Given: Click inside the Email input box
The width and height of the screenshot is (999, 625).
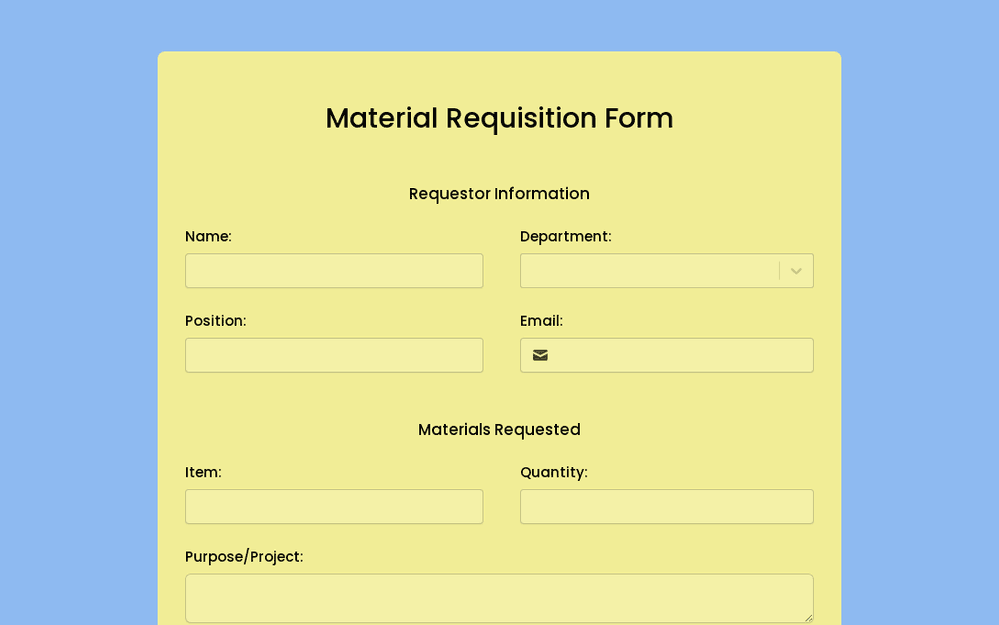Looking at the screenshot, I should [x=682, y=355].
